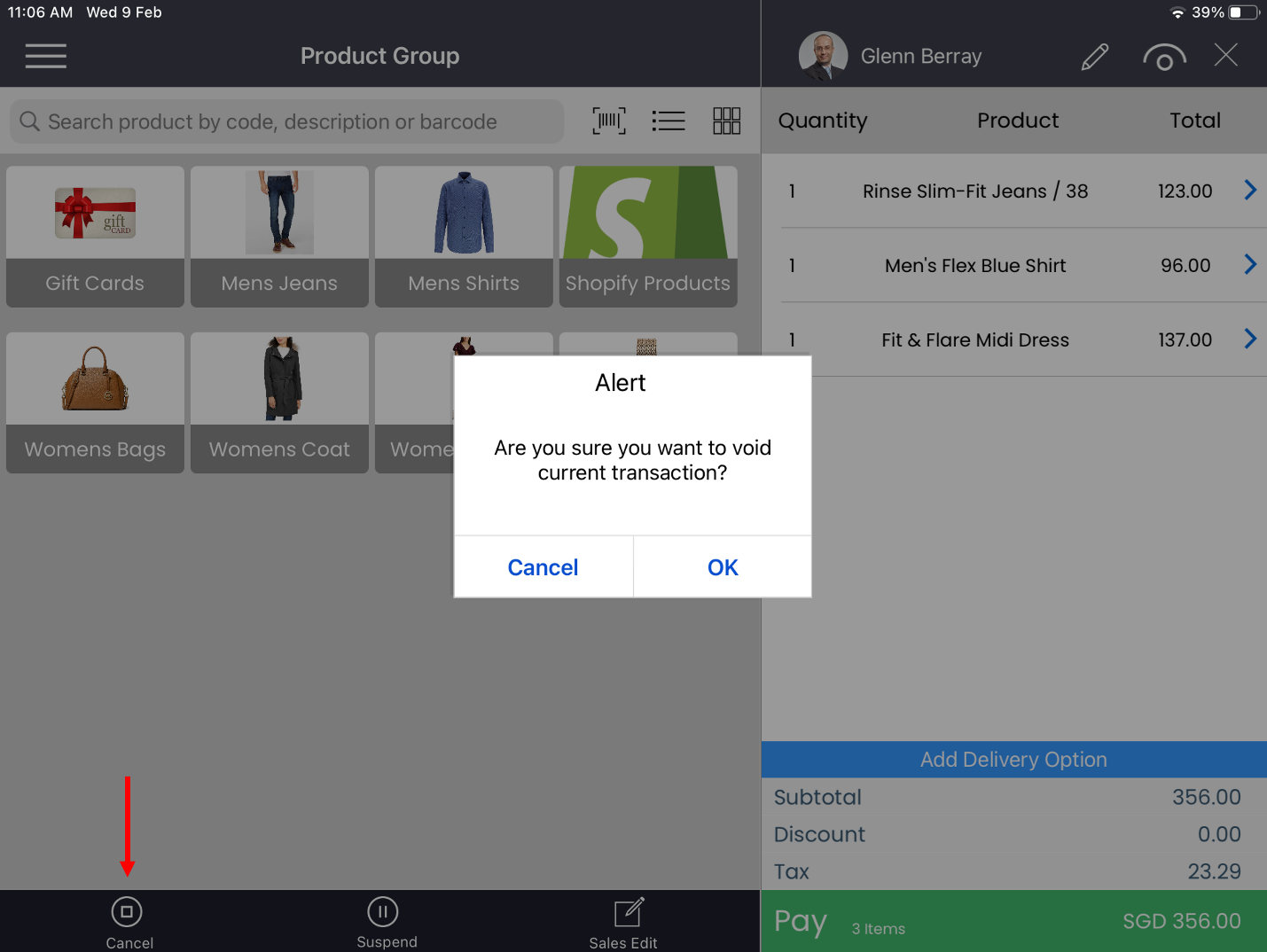Remove customer Glenn Berray using the X
This screenshot has width=1267, height=952.
coord(1225,55)
